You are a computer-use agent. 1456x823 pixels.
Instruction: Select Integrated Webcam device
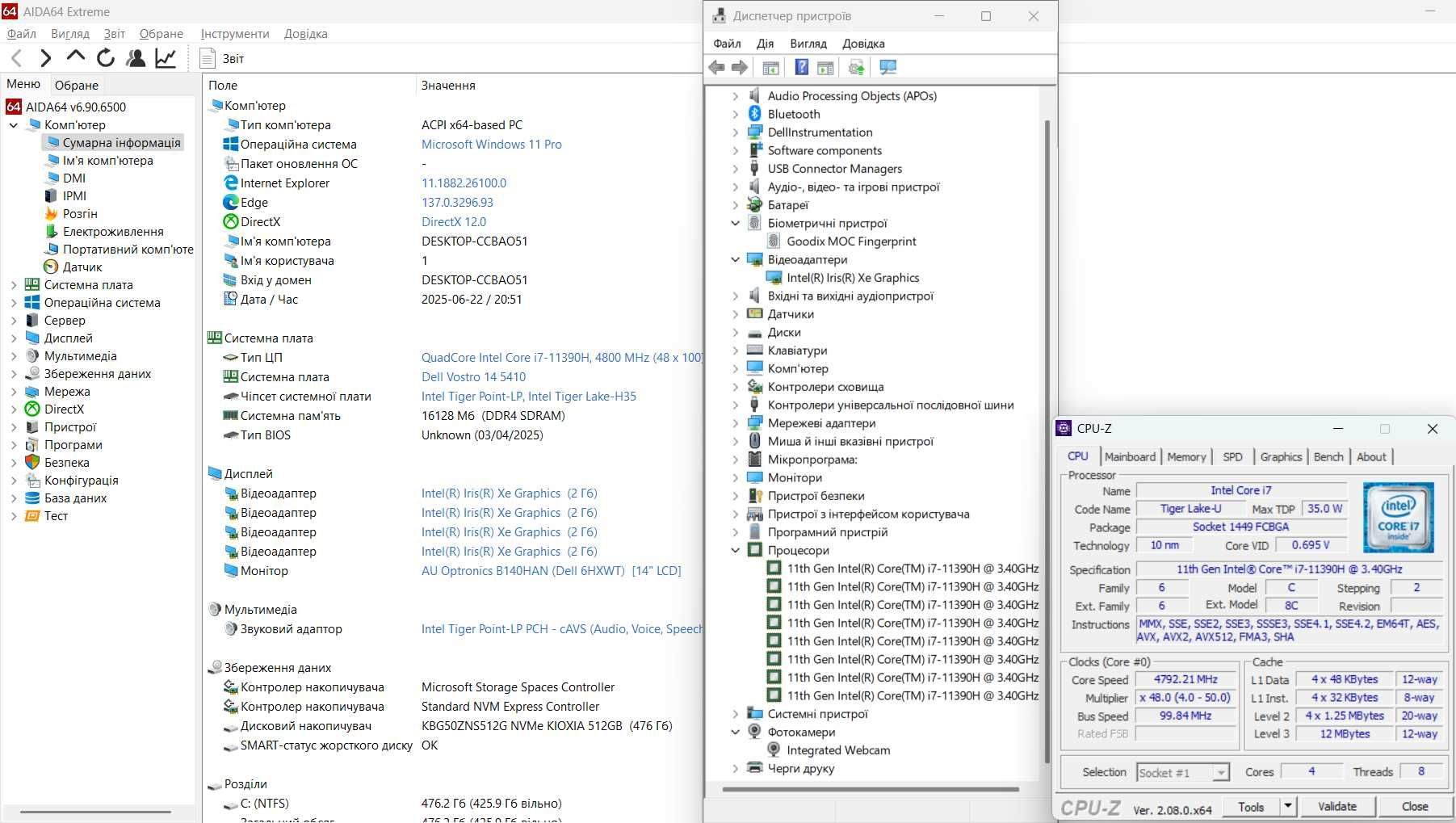(x=838, y=750)
